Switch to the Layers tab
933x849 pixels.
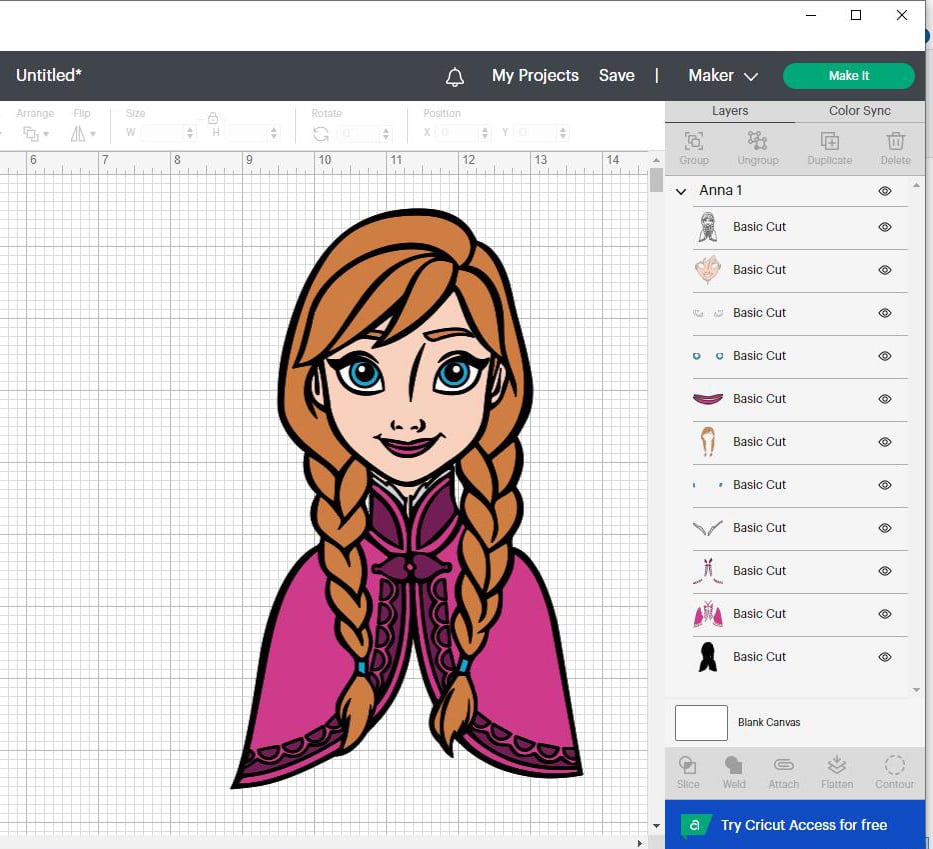pyautogui.click(x=730, y=111)
